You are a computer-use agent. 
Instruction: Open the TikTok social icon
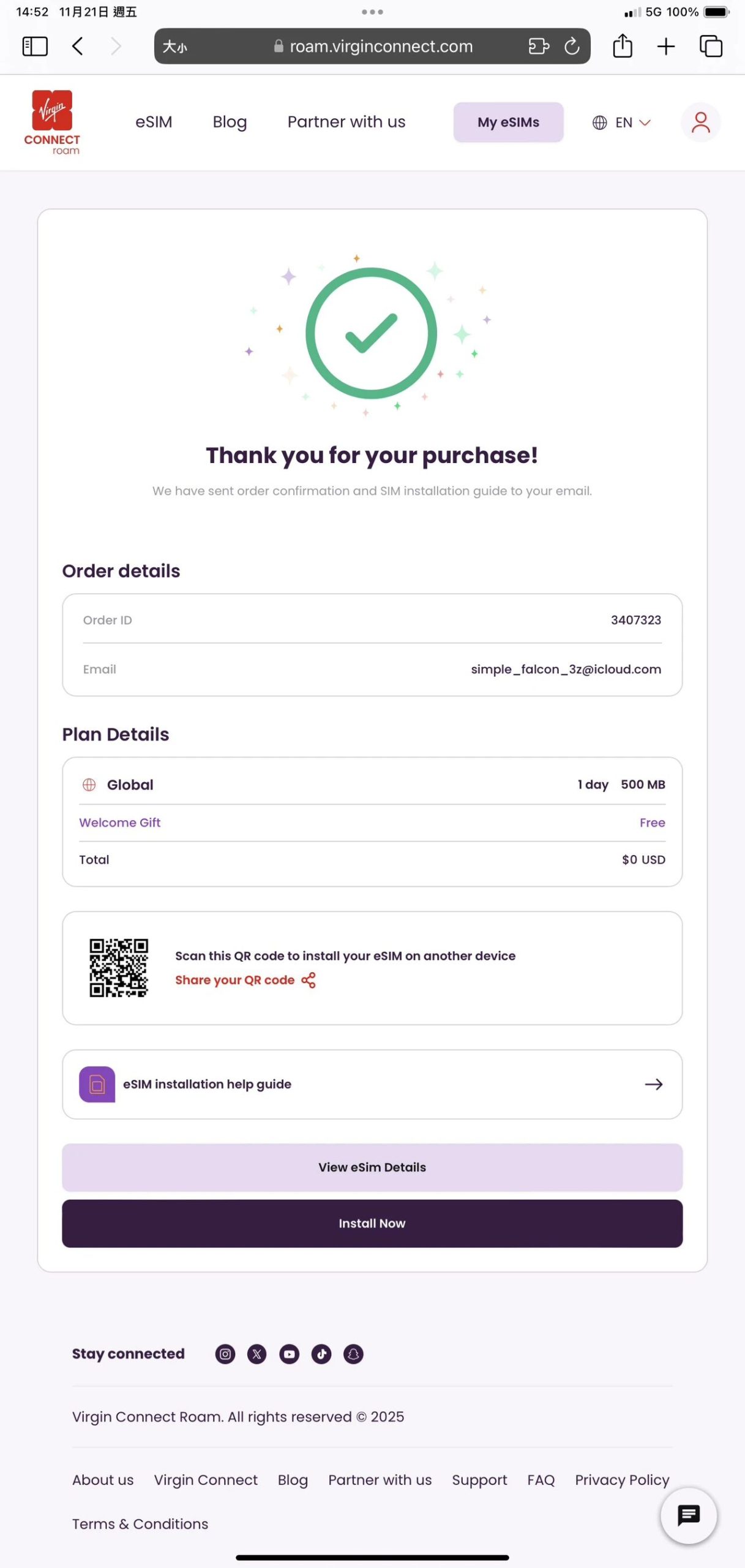321,1354
